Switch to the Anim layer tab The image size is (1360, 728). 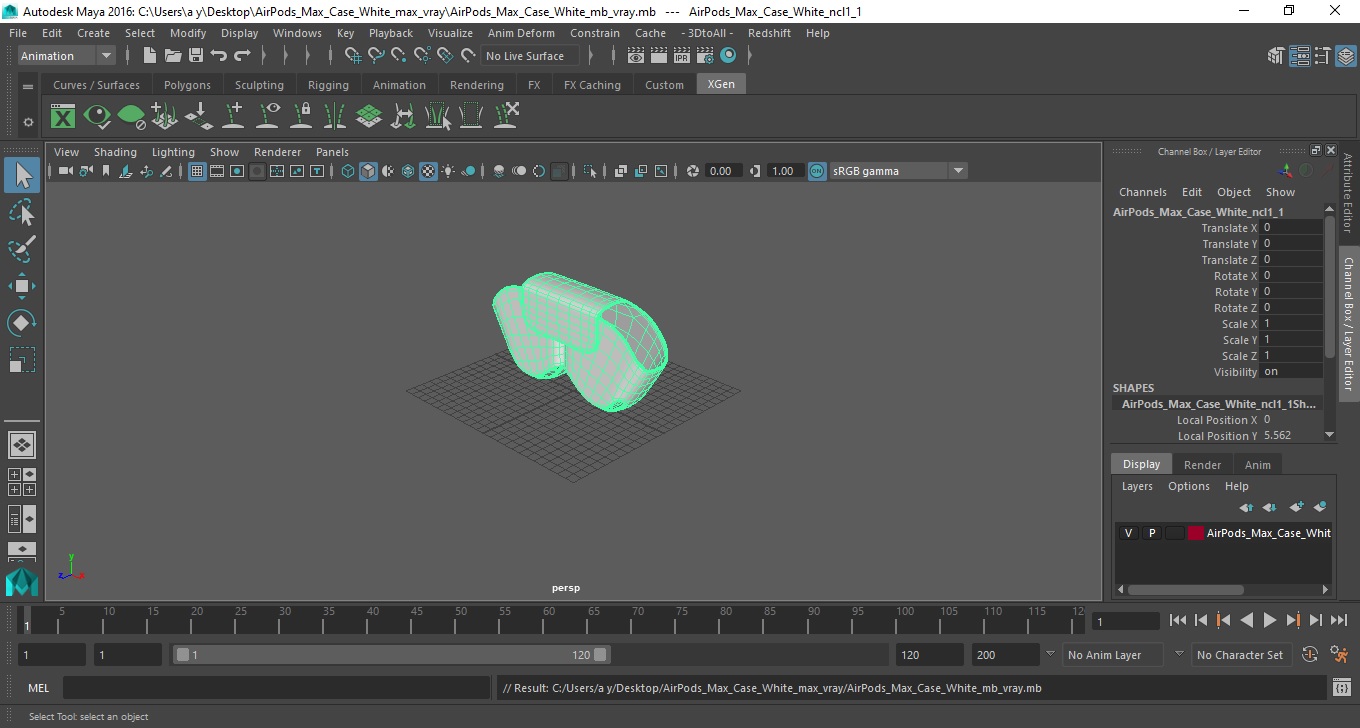pos(1257,465)
